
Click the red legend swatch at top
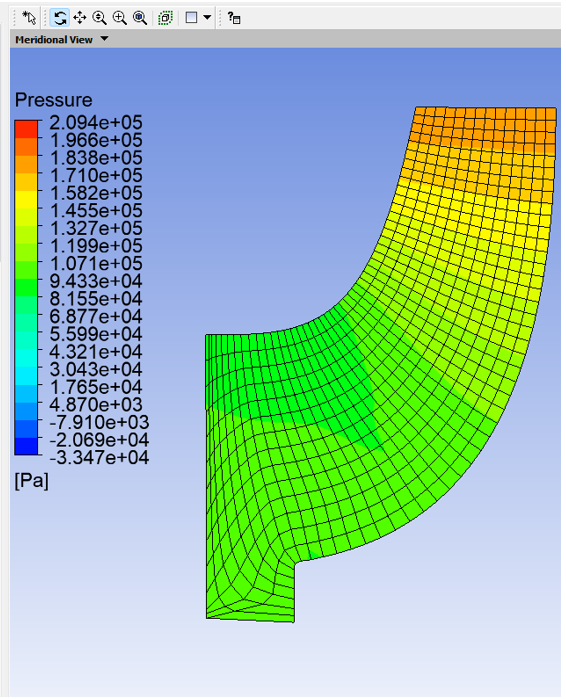coord(26,129)
